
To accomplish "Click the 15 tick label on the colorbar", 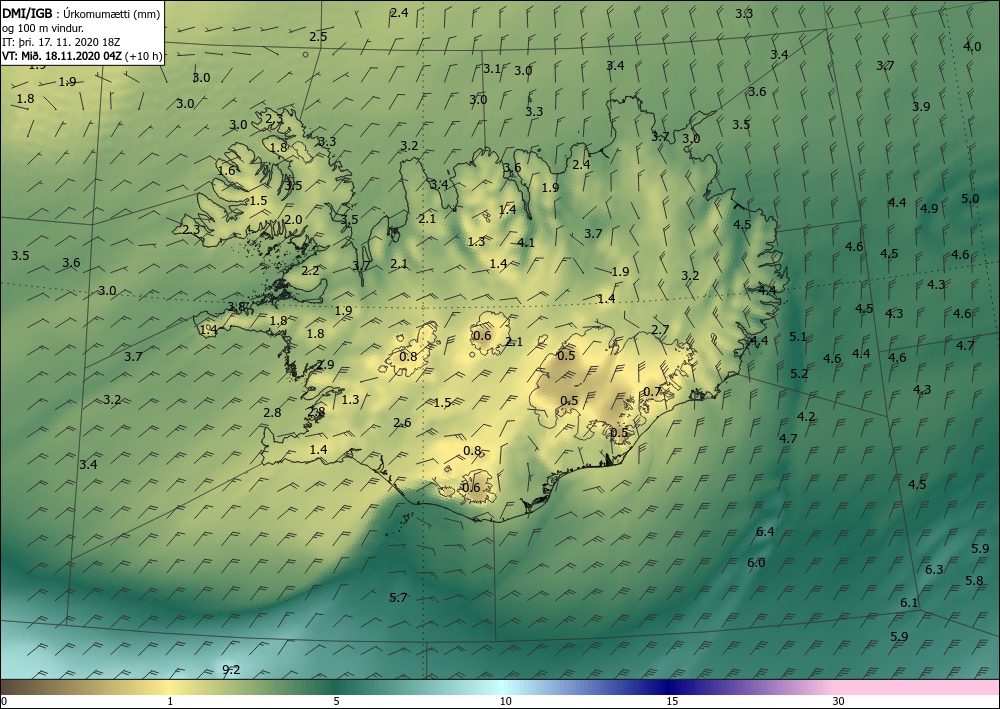I will click(x=672, y=701).
